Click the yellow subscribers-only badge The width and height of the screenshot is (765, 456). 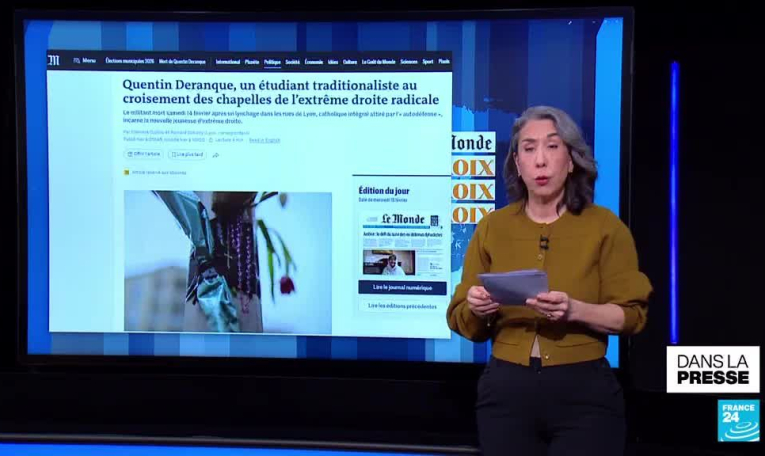click(127, 172)
